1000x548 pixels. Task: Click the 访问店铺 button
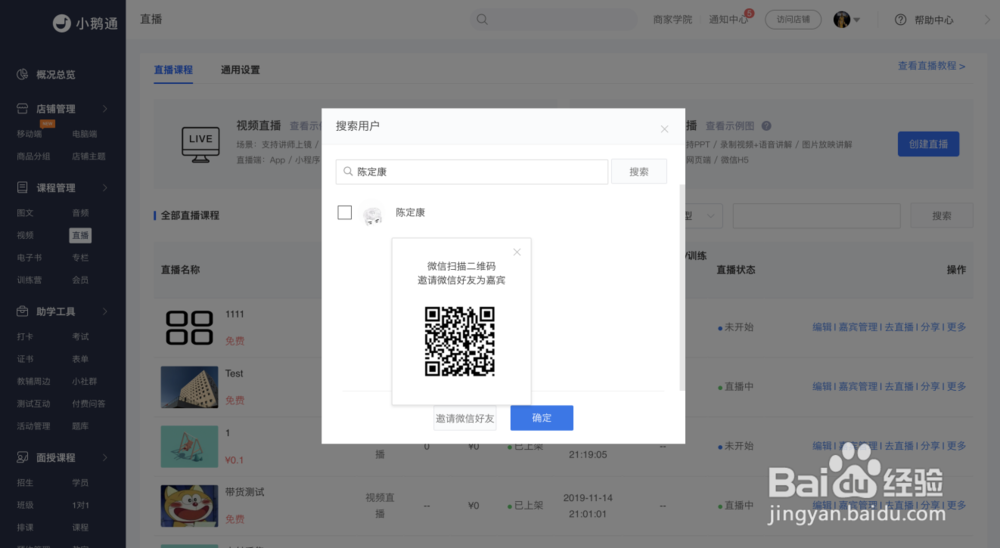tap(793, 20)
